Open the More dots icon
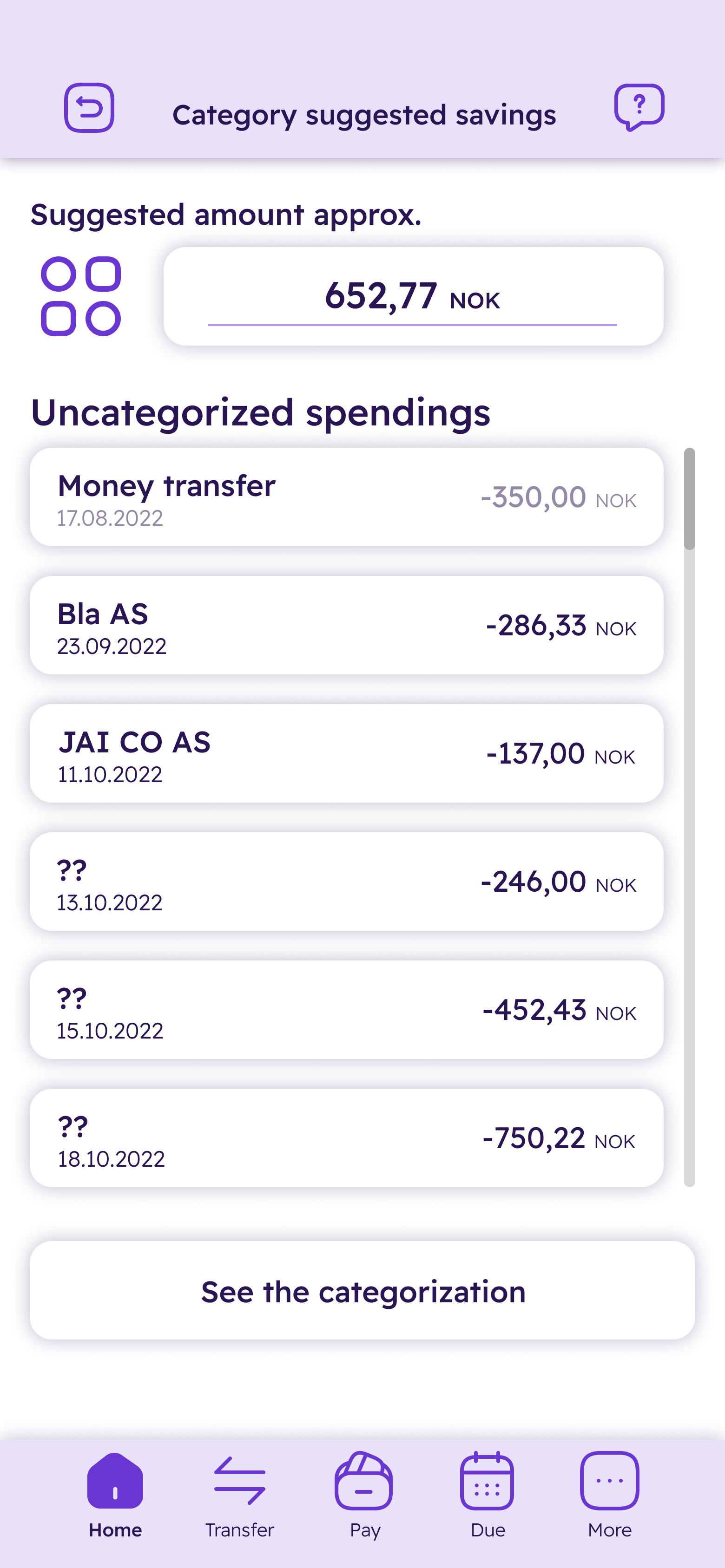 click(x=610, y=1480)
